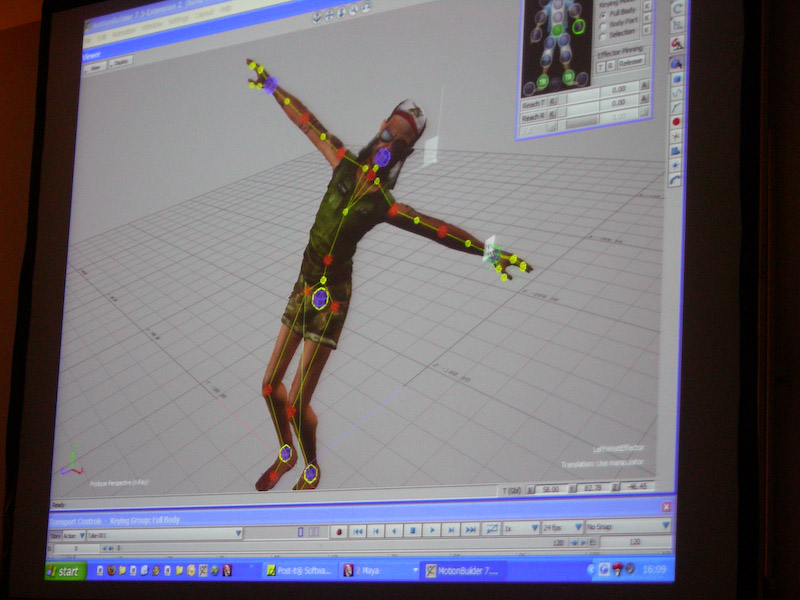Click the K button beside Reach T
Viewport: 800px width, 600px height.
[553, 102]
